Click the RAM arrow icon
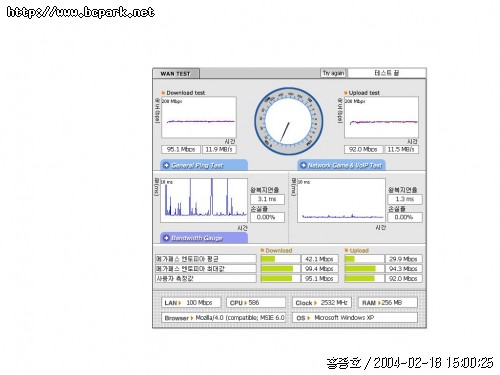Screen dimensions: 500x375 (x=379, y=303)
